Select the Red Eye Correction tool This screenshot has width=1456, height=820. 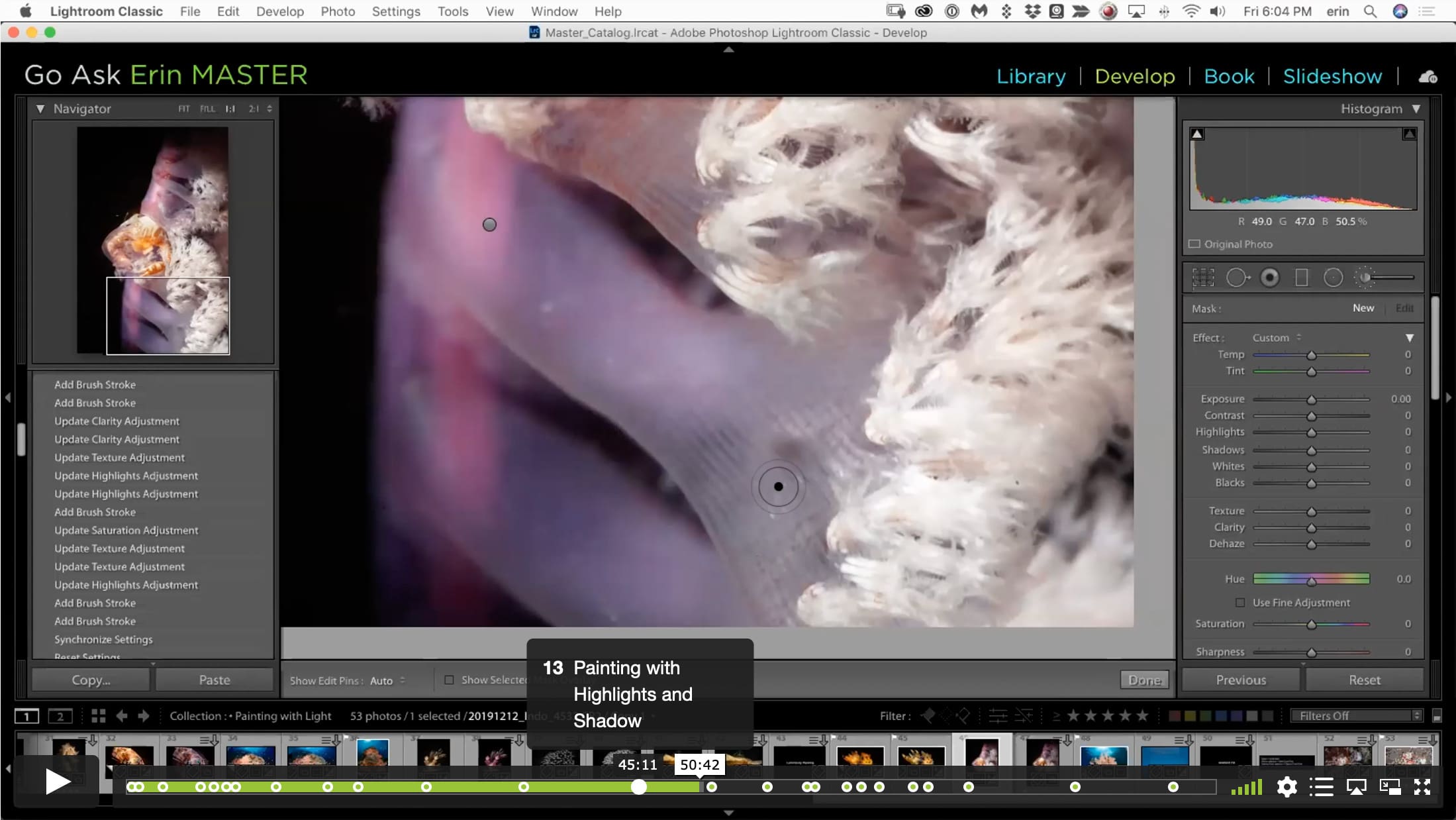click(1269, 278)
